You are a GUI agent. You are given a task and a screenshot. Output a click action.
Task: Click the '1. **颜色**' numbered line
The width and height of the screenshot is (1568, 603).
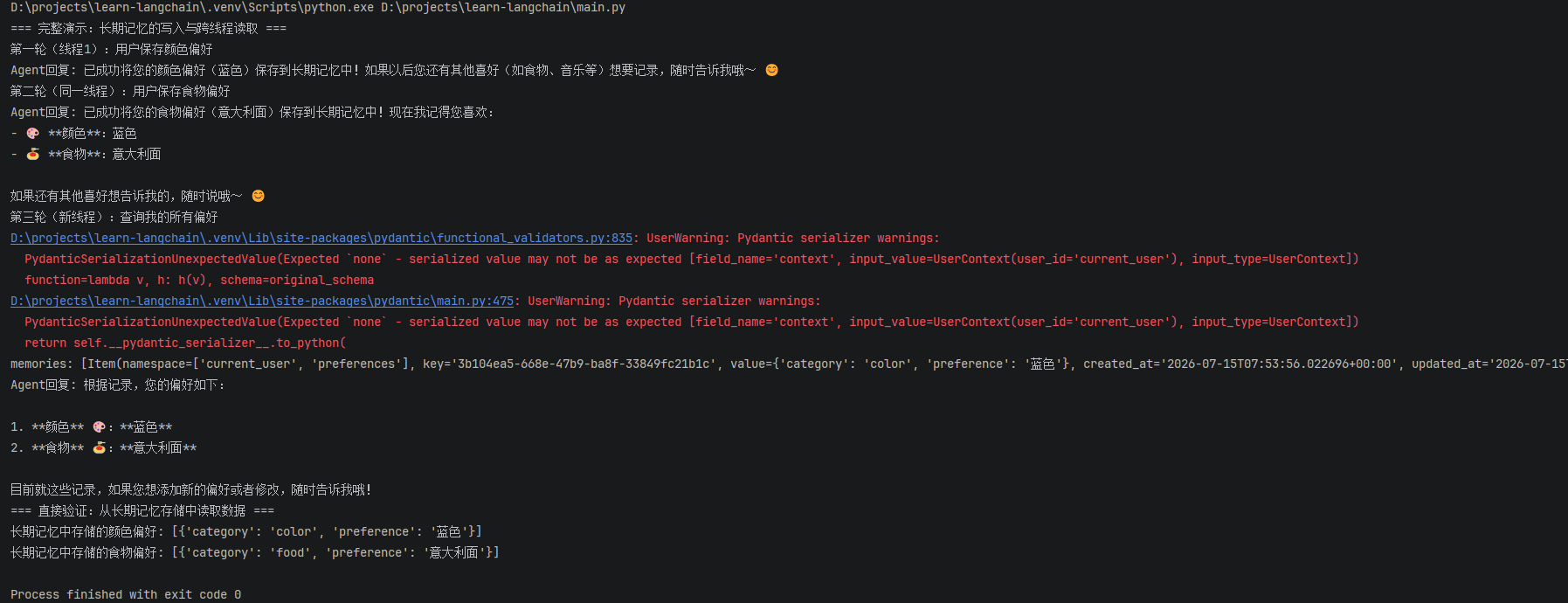[92, 426]
